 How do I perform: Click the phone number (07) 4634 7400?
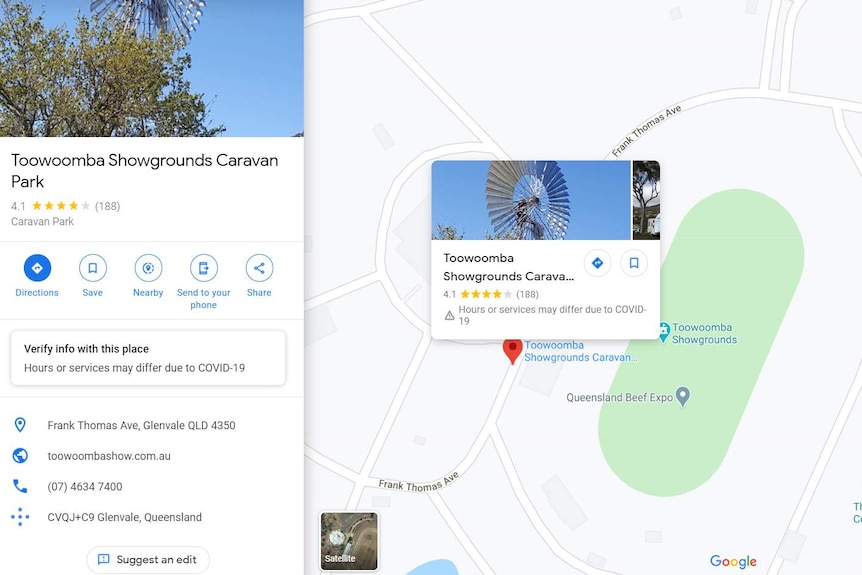[85, 486]
